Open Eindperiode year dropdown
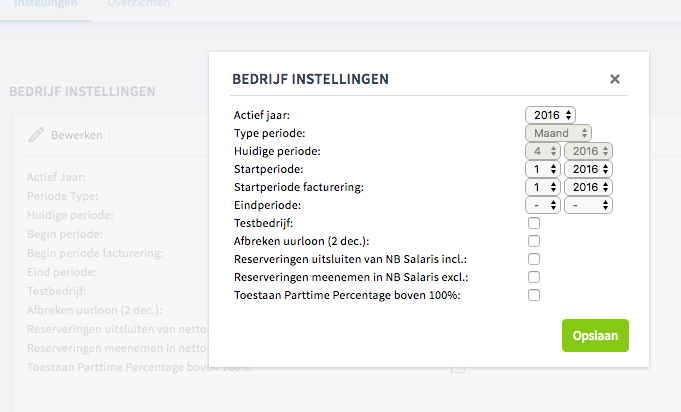The height and width of the screenshot is (412, 681). coord(588,205)
